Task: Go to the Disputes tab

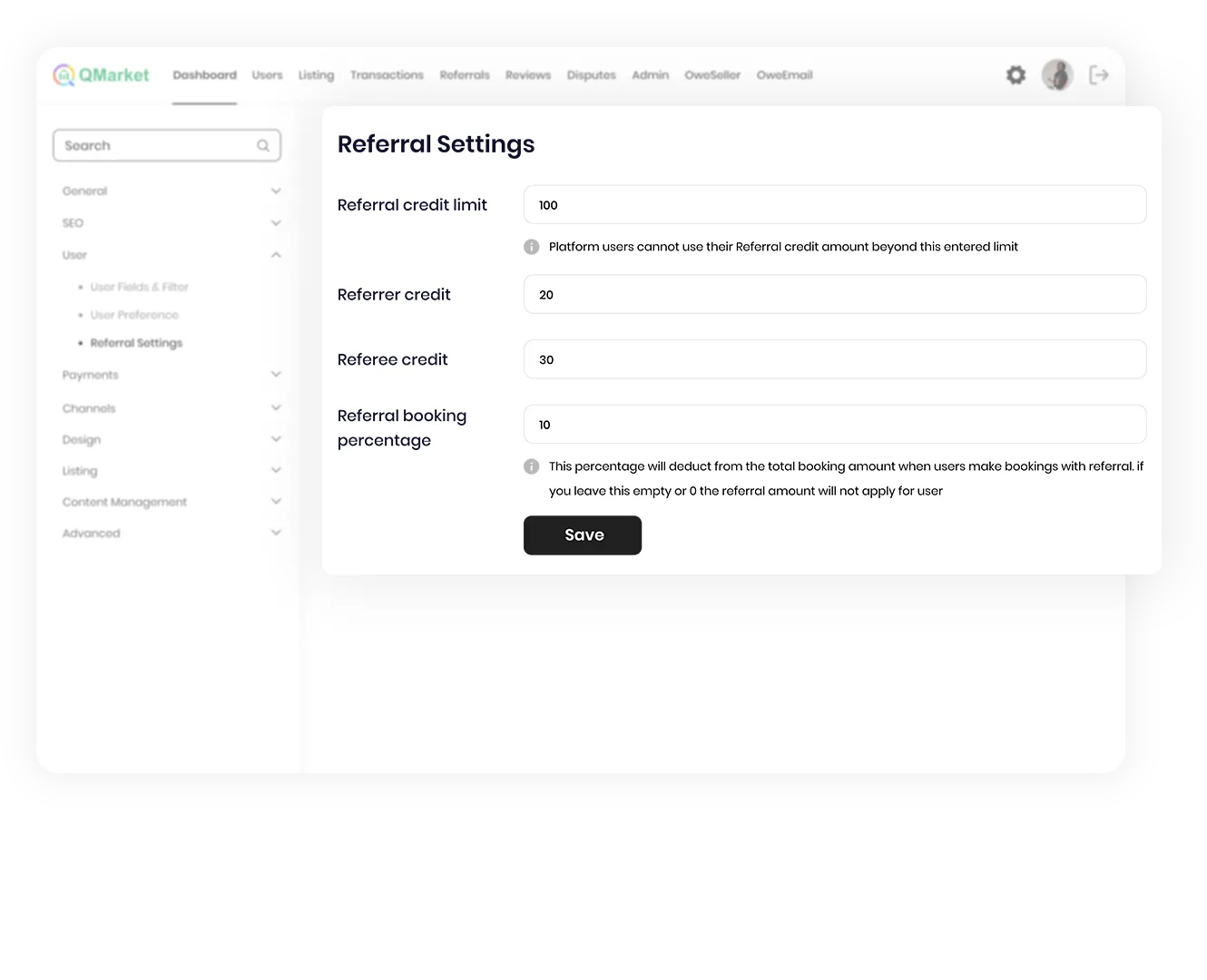Action: click(x=591, y=75)
